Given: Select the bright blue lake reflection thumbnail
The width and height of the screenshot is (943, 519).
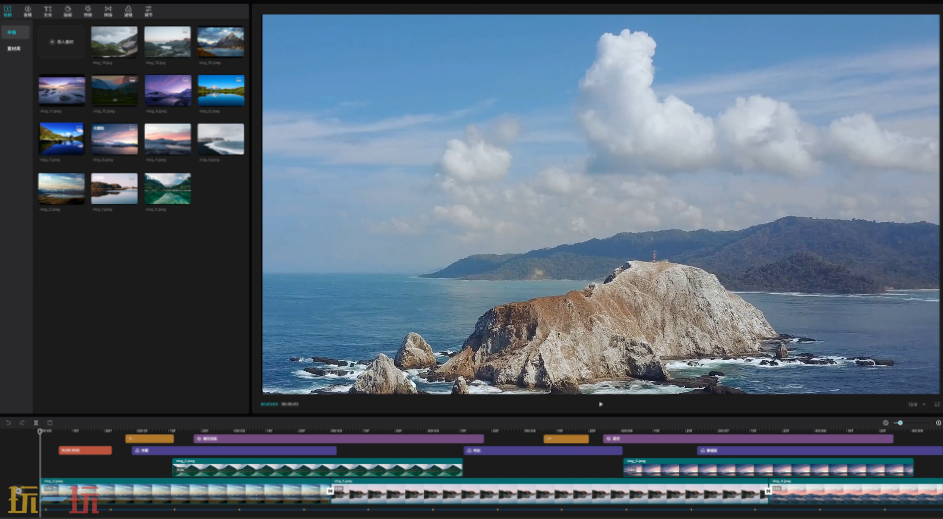Looking at the screenshot, I should coord(221,91).
